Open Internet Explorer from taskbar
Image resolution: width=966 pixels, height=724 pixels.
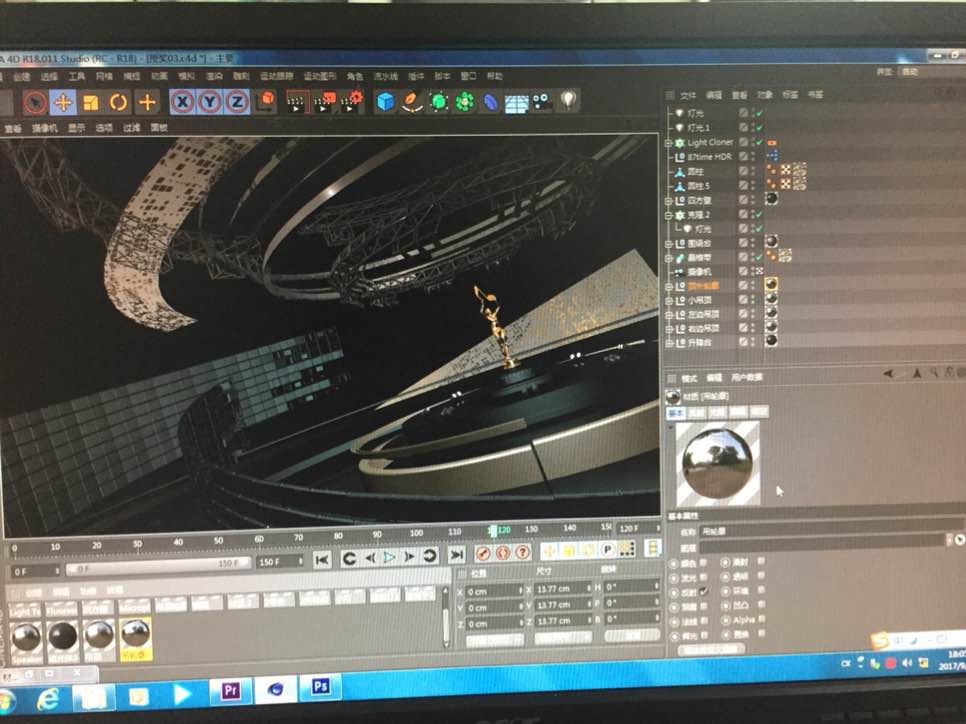click(48, 699)
